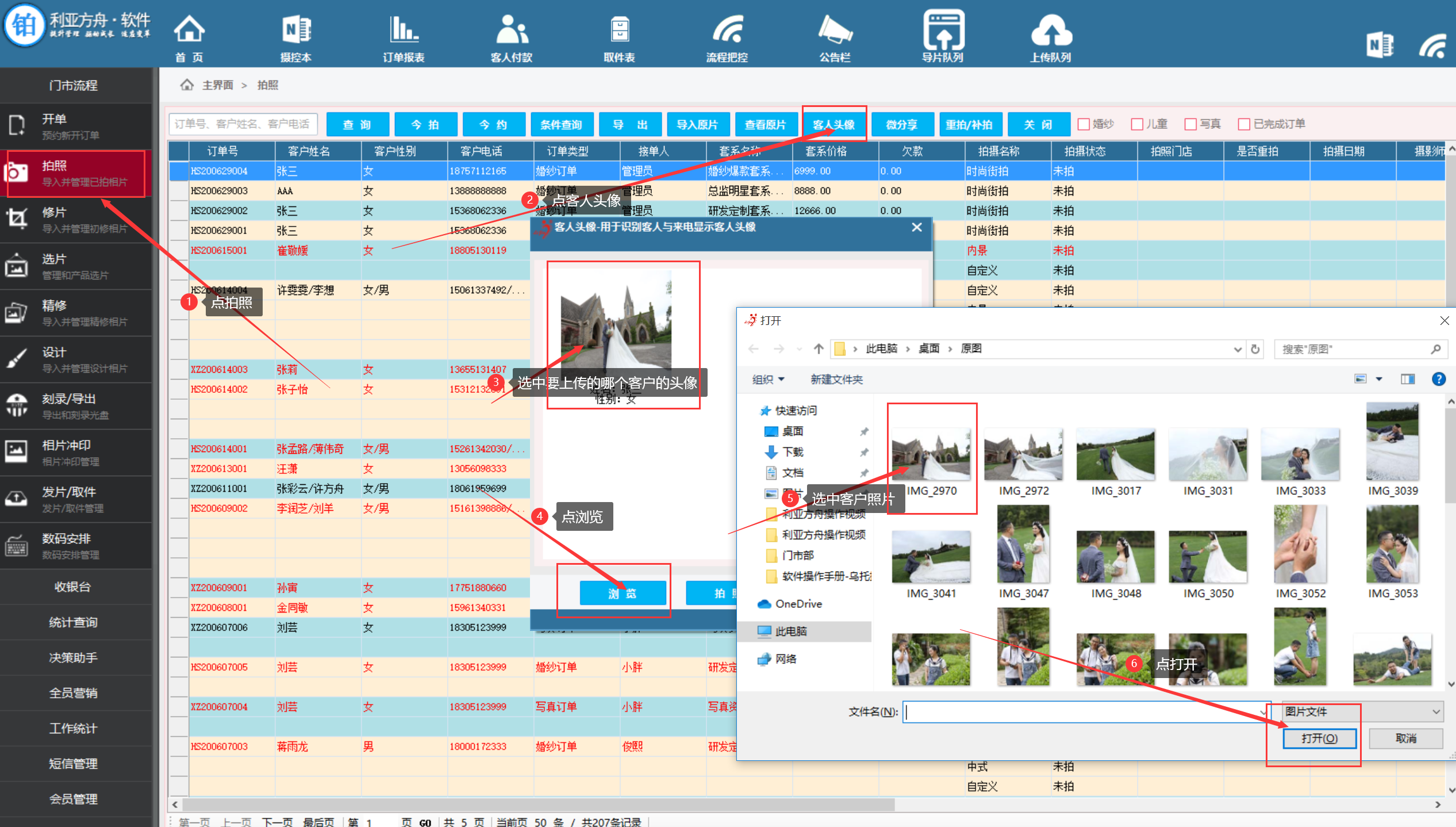The image size is (1456, 827).
Task: Click the 浏览 browse button
Action: (x=623, y=593)
